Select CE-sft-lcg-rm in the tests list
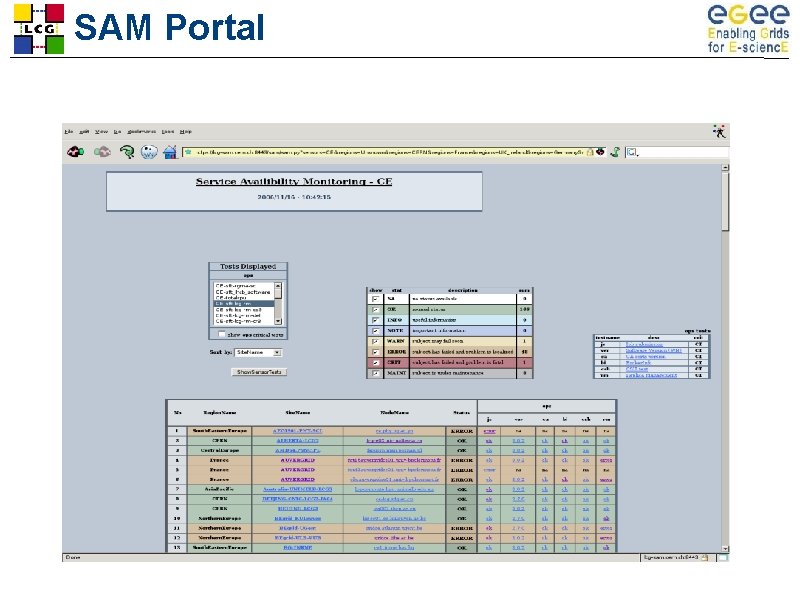The width and height of the screenshot is (800, 600). point(247,301)
